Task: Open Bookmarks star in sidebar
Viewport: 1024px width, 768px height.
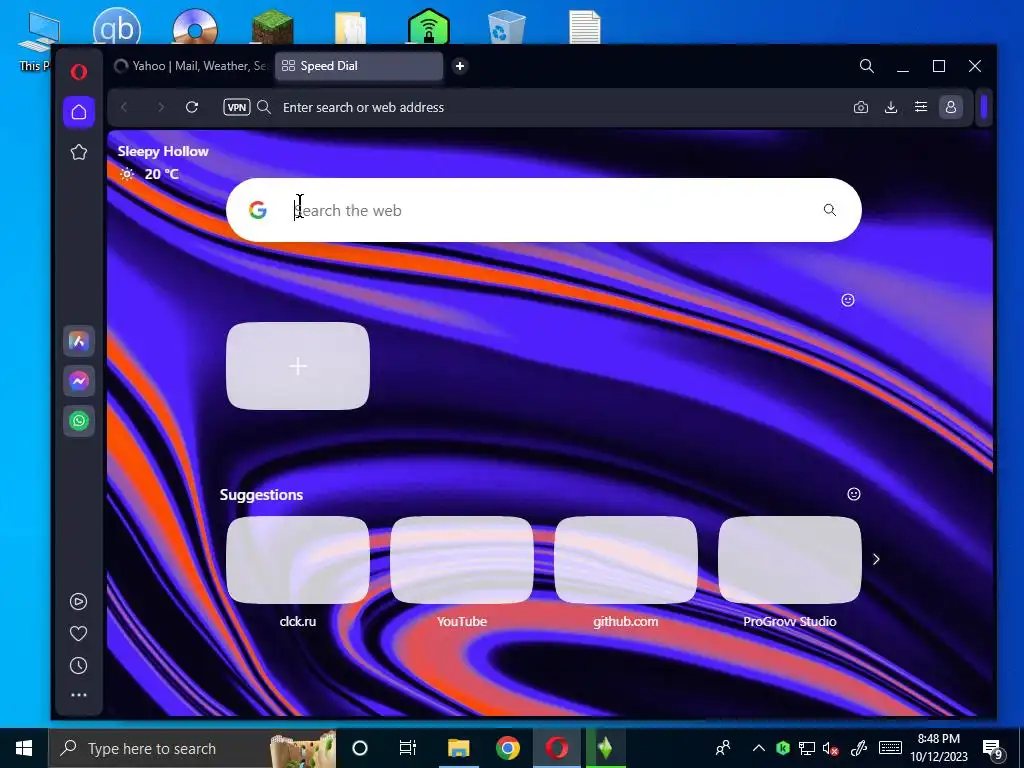Action: [x=79, y=152]
